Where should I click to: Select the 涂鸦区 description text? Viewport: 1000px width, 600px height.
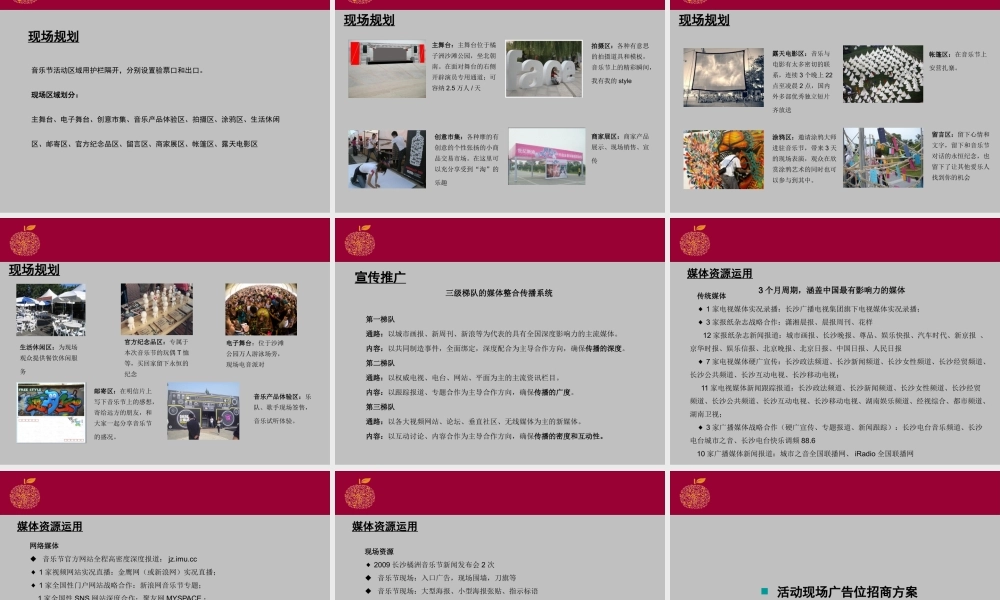pyautogui.click(x=804, y=158)
